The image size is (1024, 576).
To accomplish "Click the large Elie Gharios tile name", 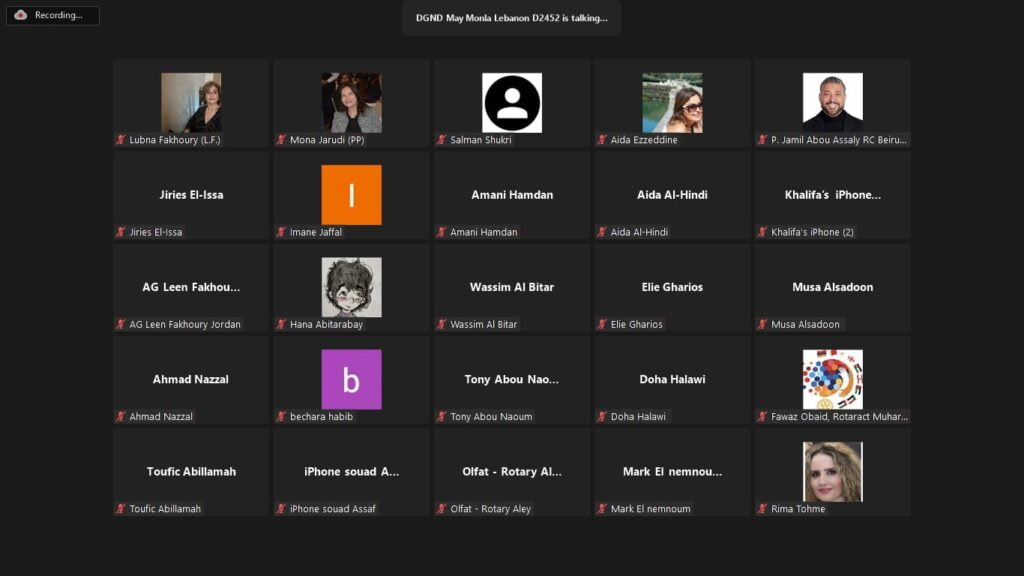I will click(x=672, y=287).
